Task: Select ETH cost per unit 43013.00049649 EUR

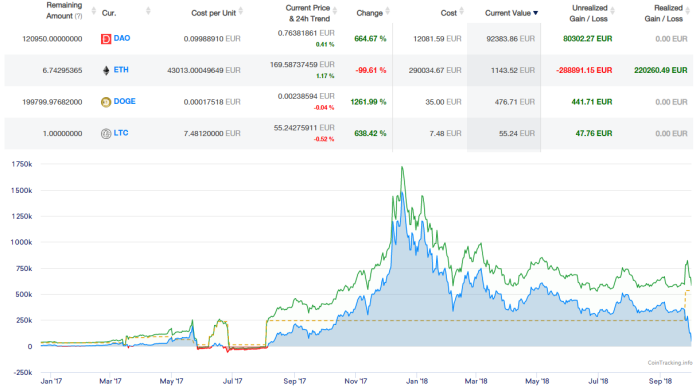Action: click(204, 71)
